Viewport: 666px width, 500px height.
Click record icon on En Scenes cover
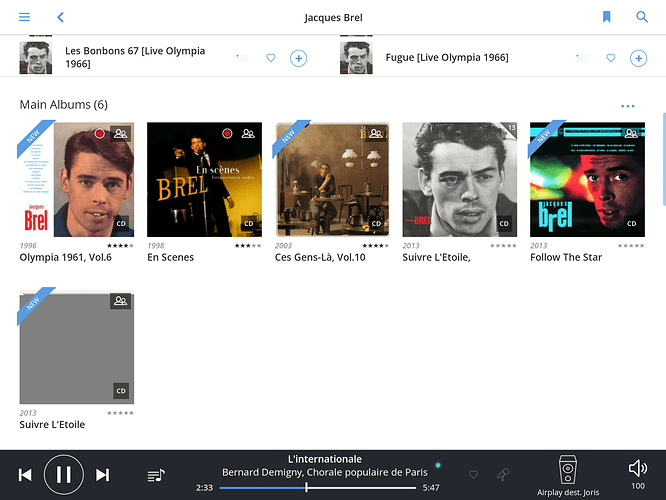tap(227, 133)
